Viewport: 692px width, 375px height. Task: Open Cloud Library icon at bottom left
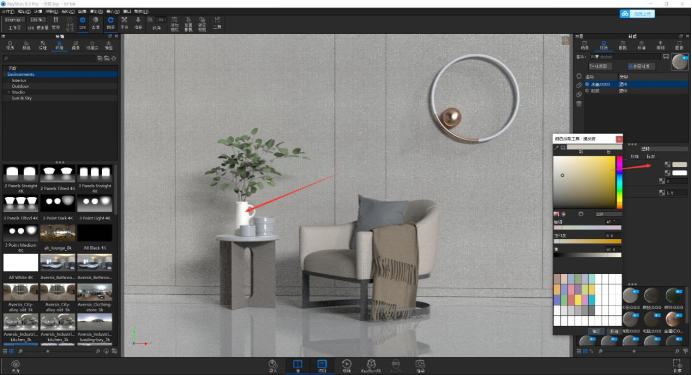tap(15, 365)
